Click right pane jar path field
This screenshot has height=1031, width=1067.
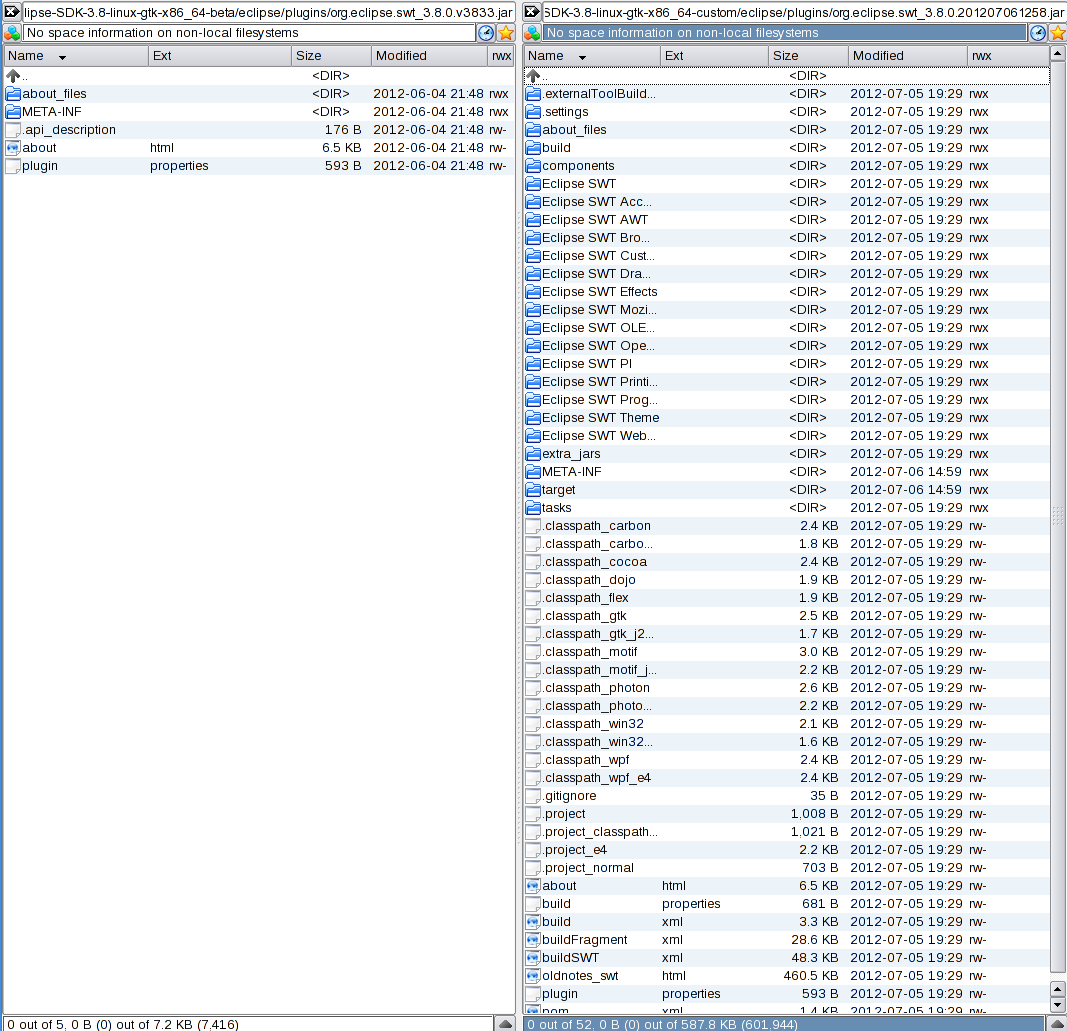tap(804, 12)
